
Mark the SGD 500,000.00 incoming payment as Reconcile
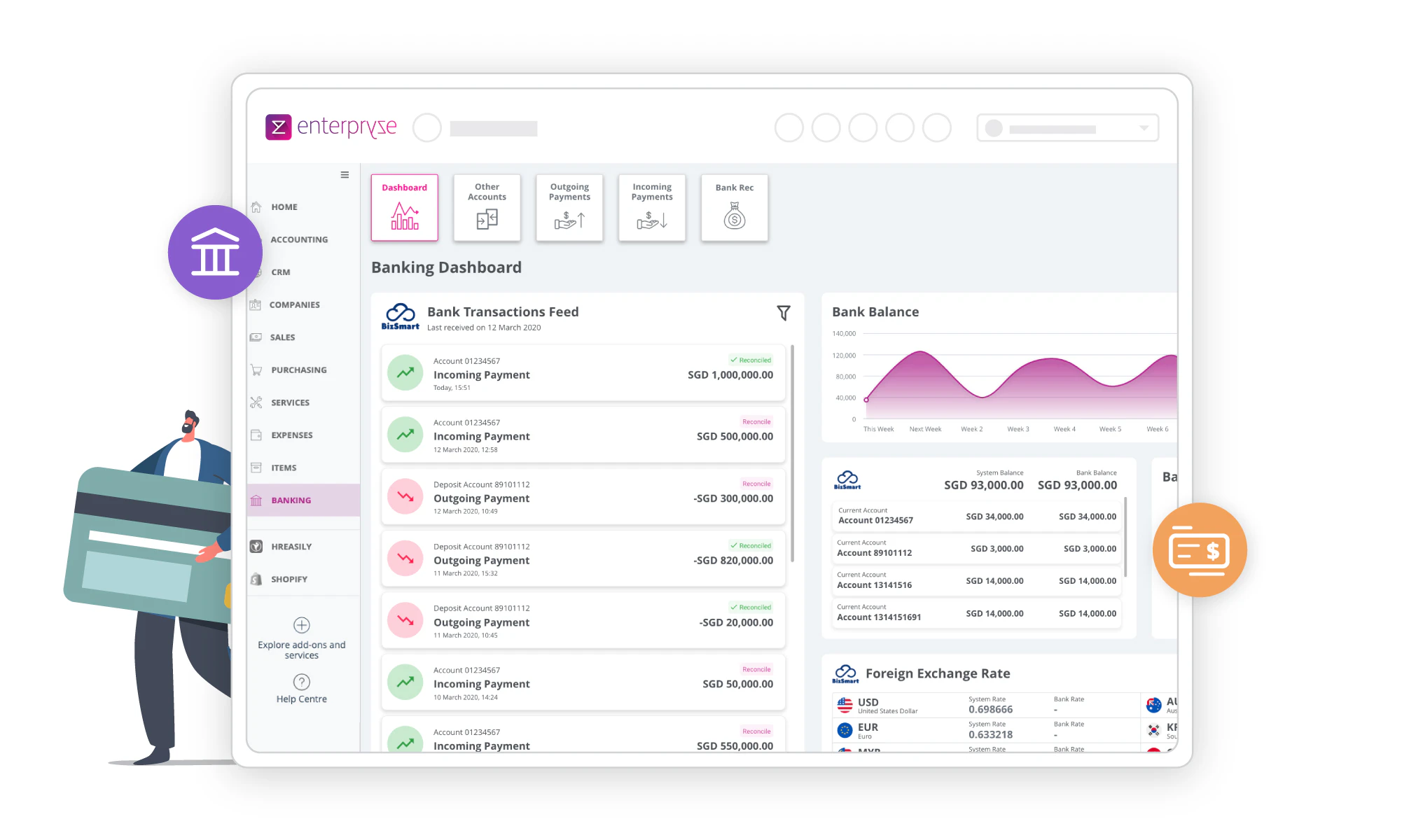(756, 421)
